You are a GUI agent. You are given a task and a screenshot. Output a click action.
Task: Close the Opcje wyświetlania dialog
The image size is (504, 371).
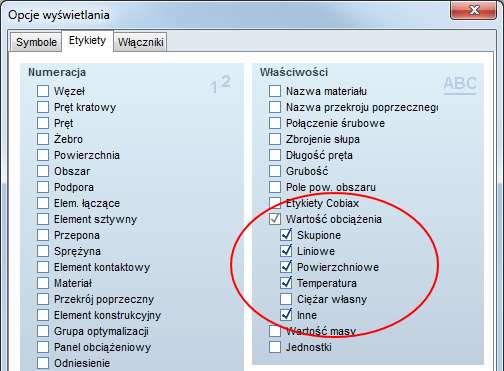click(473, 10)
